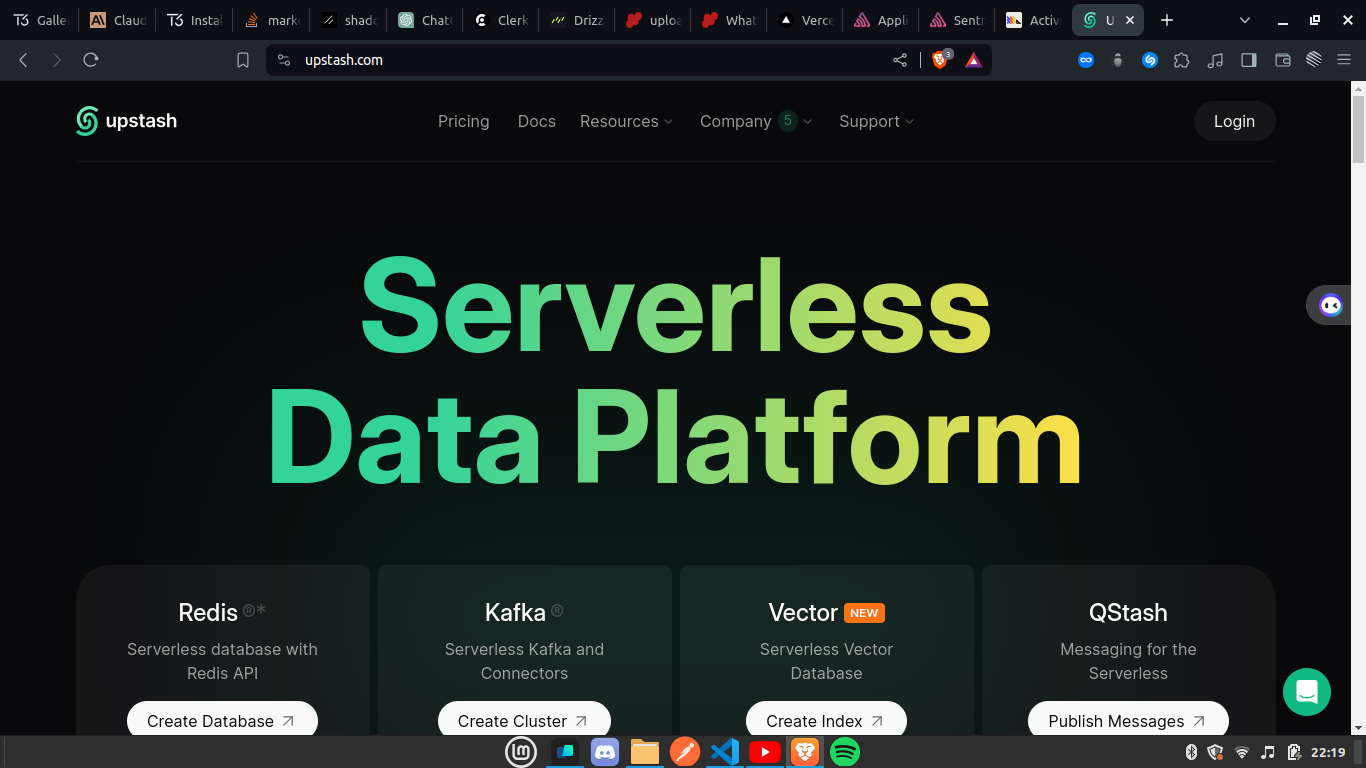This screenshot has width=1366, height=768.
Task: Switch to the ChatGPT tab
Action: [x=425, y=20]
